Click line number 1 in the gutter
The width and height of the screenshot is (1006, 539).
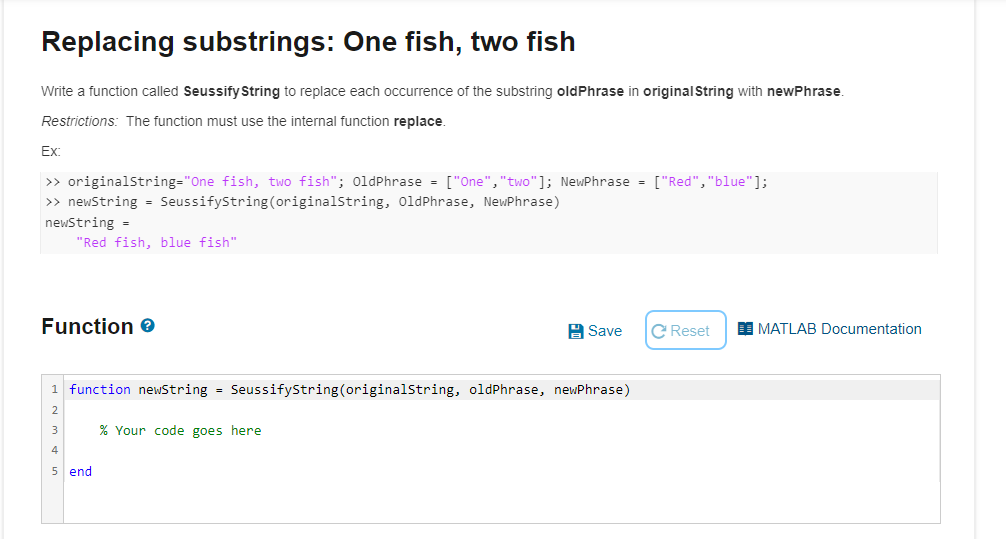click(55, 389)
